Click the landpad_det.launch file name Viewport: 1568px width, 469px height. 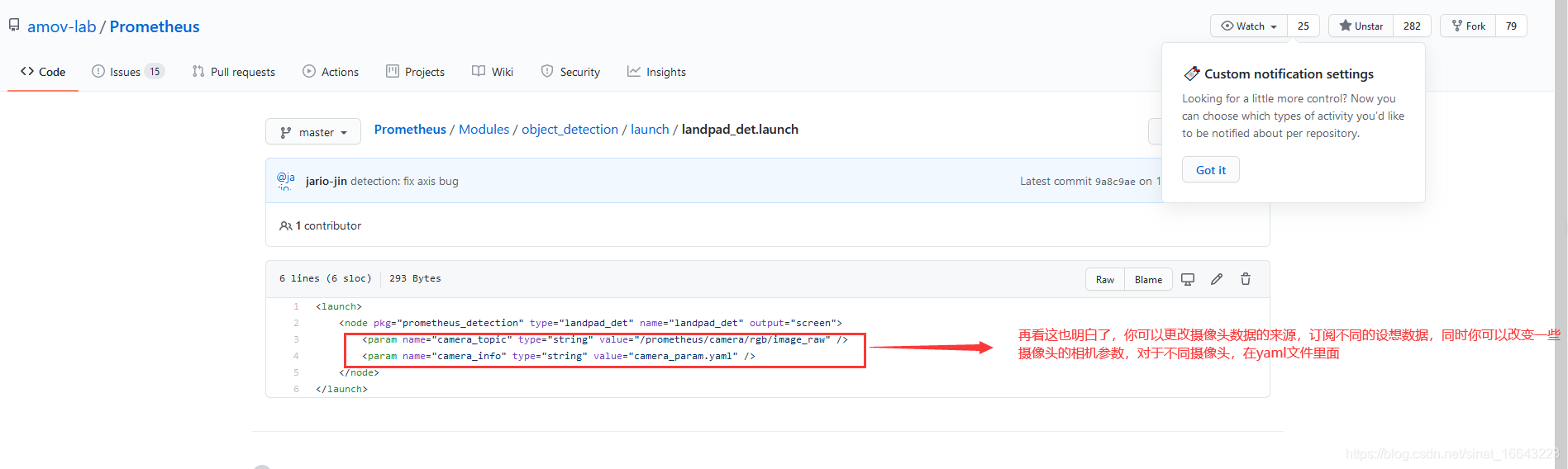(x=740, y=129)
